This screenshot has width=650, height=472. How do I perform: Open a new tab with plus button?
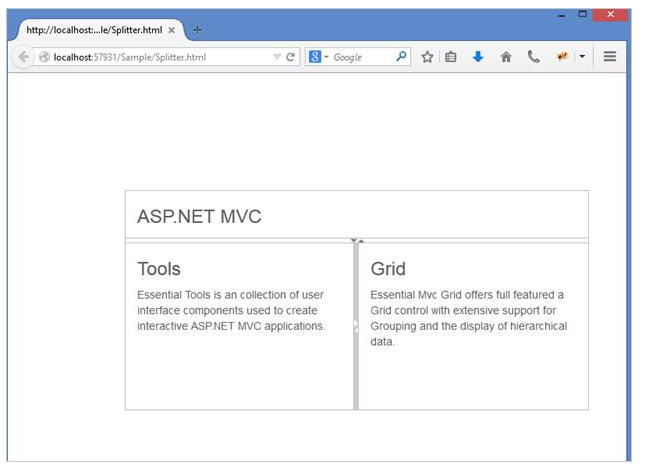(x=196, y=30)
